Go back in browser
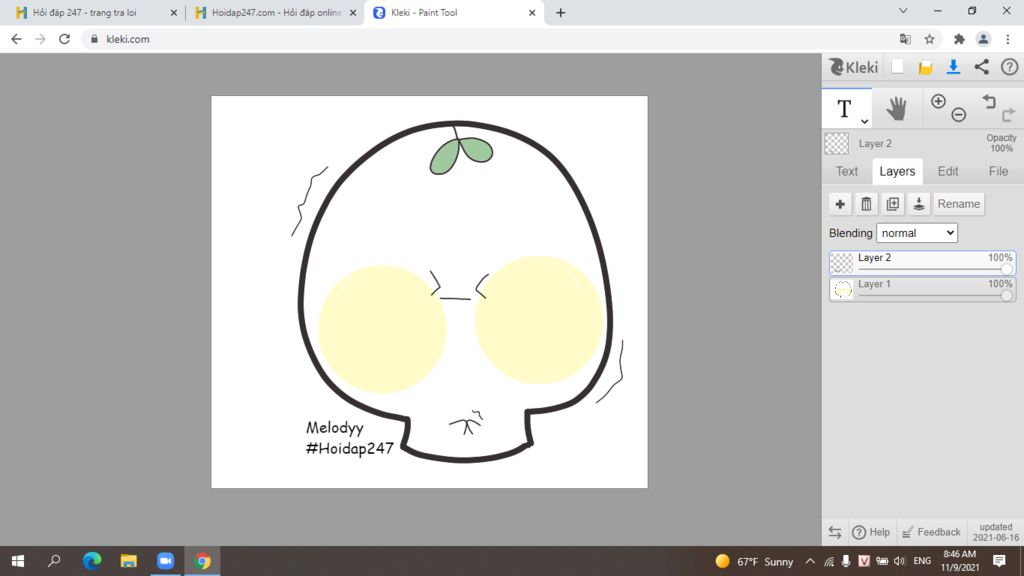The height and width of the screenshot is (576, 1024). 16,39
